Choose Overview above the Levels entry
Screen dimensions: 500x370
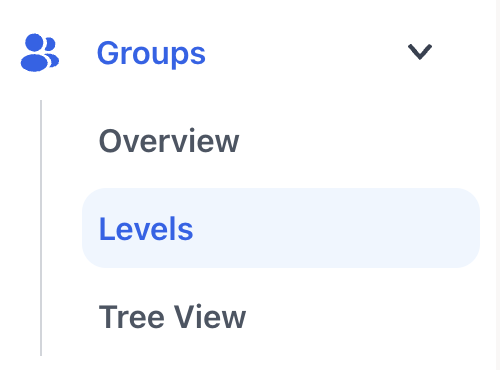(169, 141)
